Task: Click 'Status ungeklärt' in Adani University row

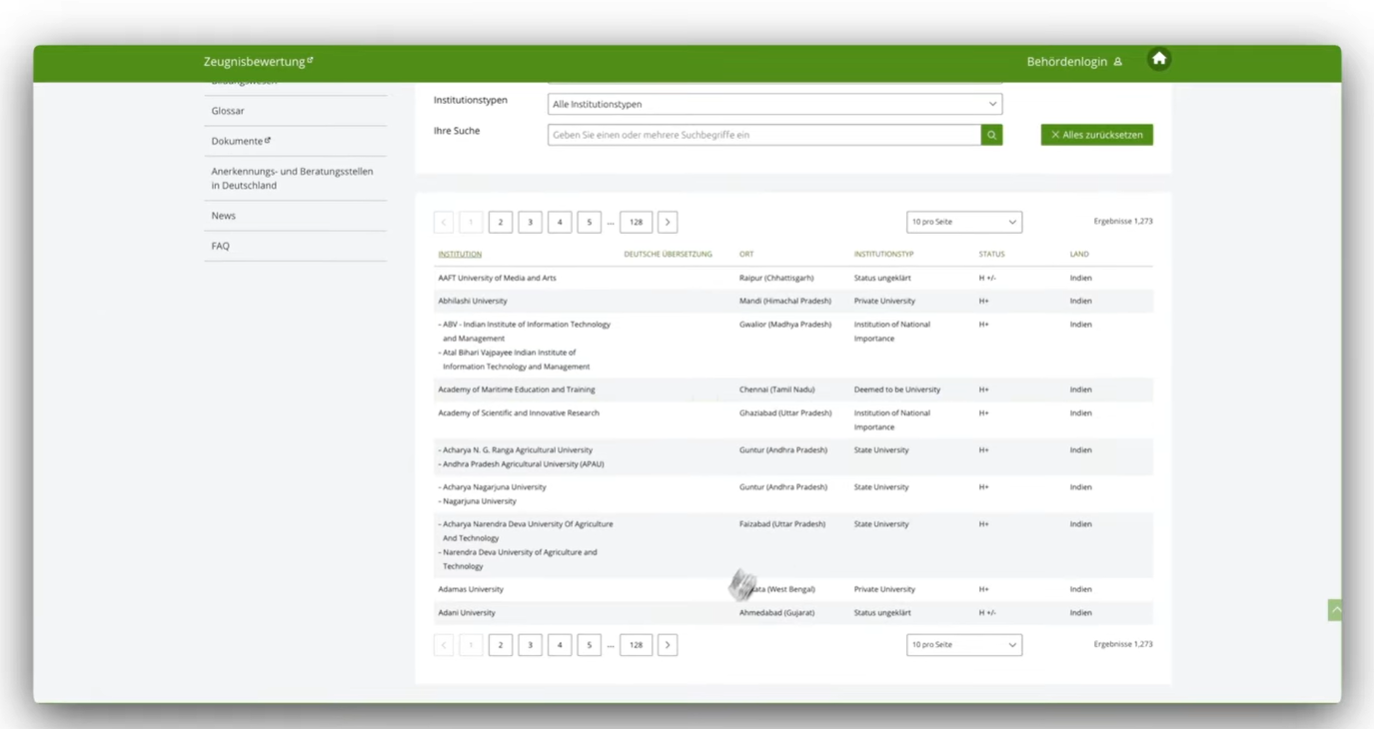Action: (x=882, y=613)
